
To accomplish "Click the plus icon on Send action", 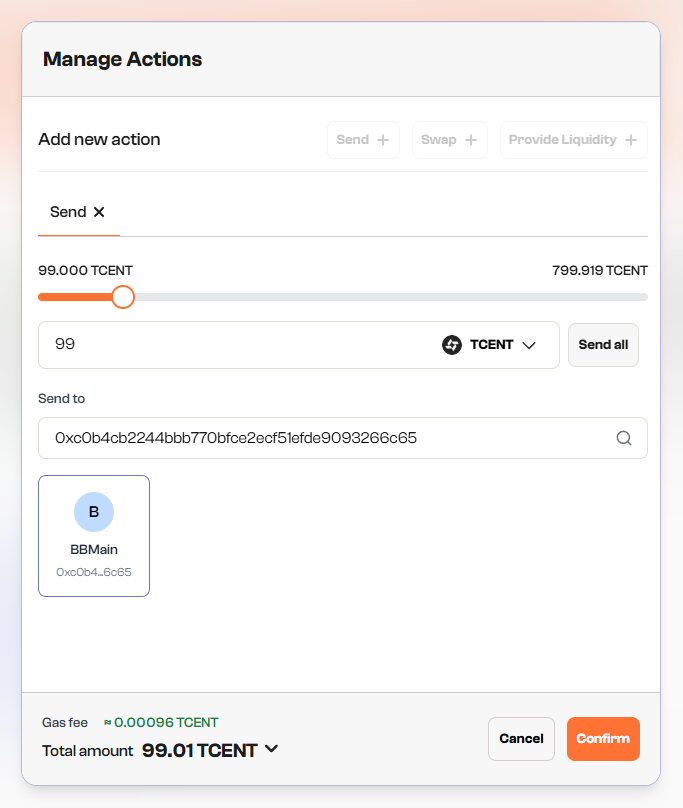I will click(x=383, y=140).
